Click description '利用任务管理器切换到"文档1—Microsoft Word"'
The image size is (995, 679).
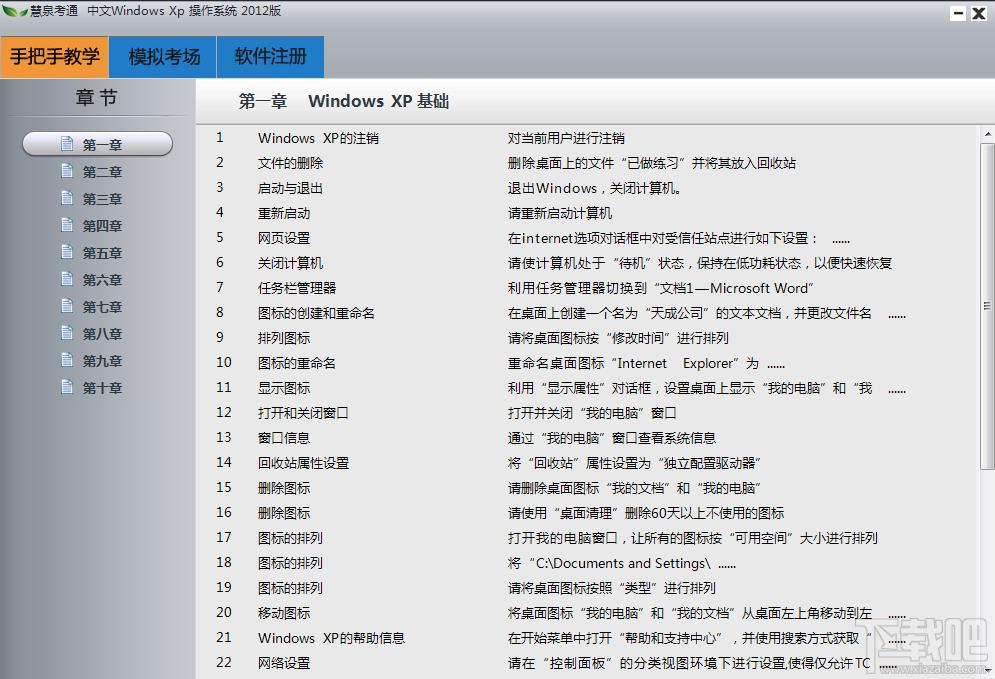coord(661,288)
